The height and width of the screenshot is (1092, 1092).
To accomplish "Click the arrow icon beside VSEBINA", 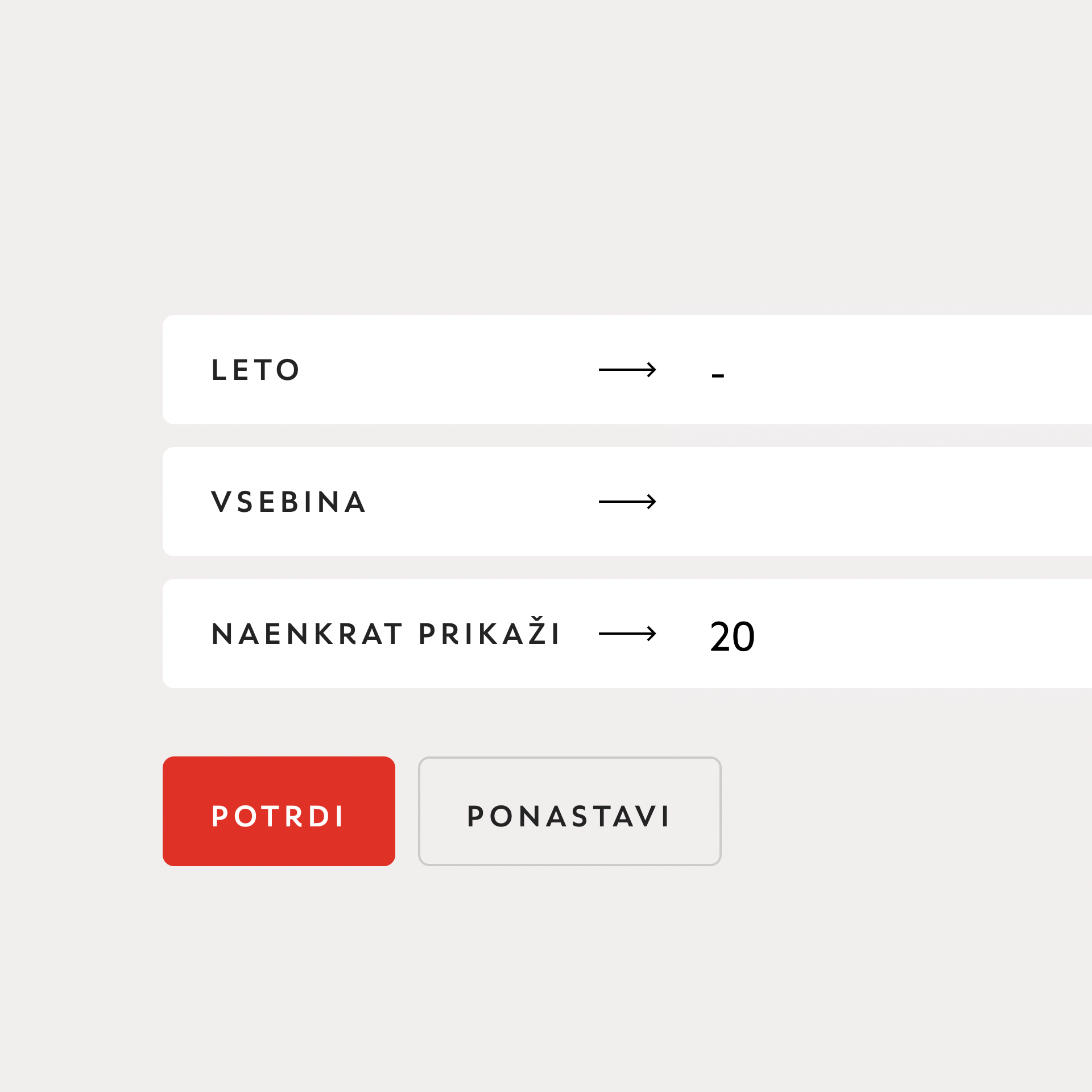I will click(627, 502).
